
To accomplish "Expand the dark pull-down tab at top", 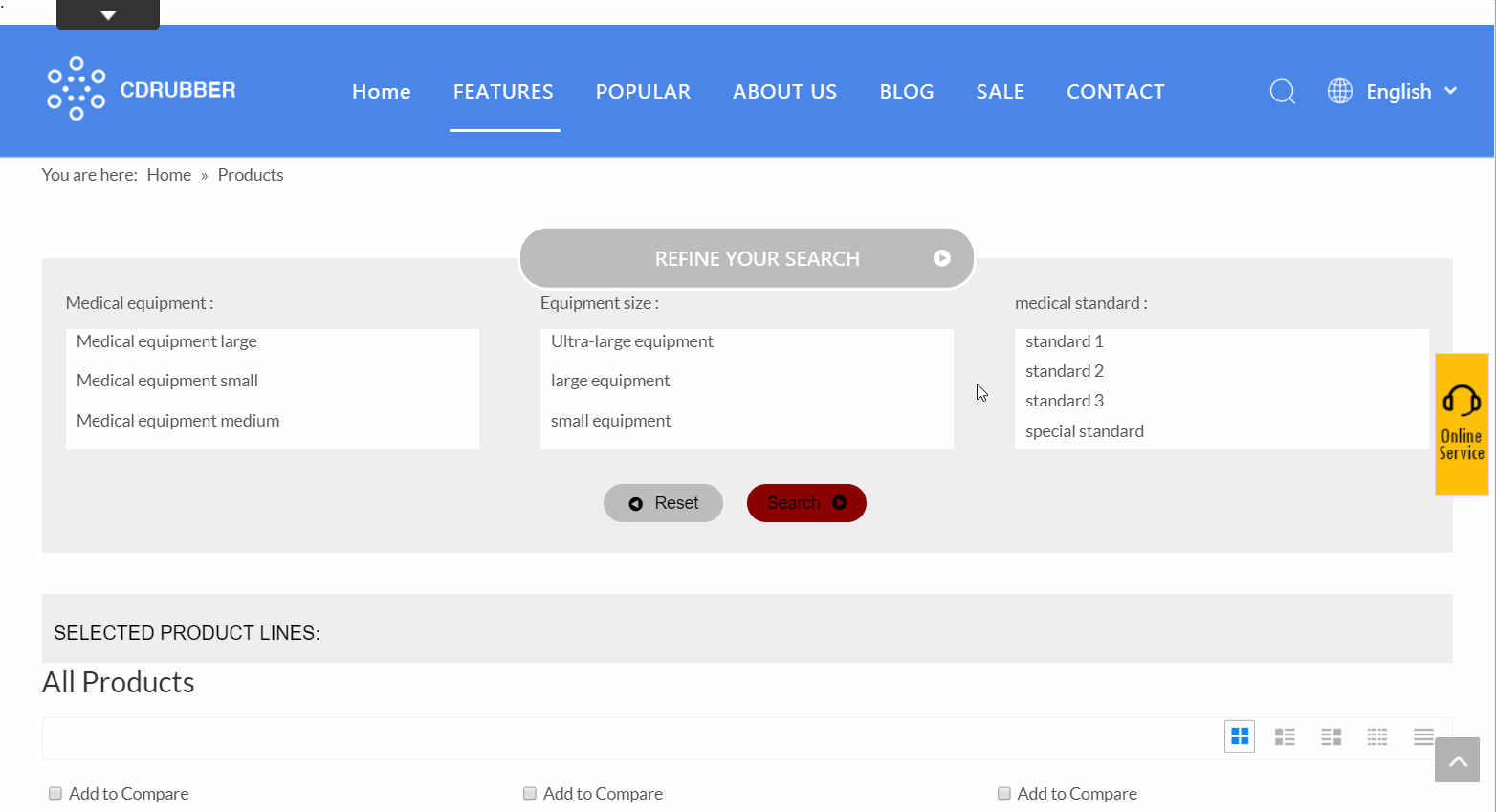I will coord(108,15).
